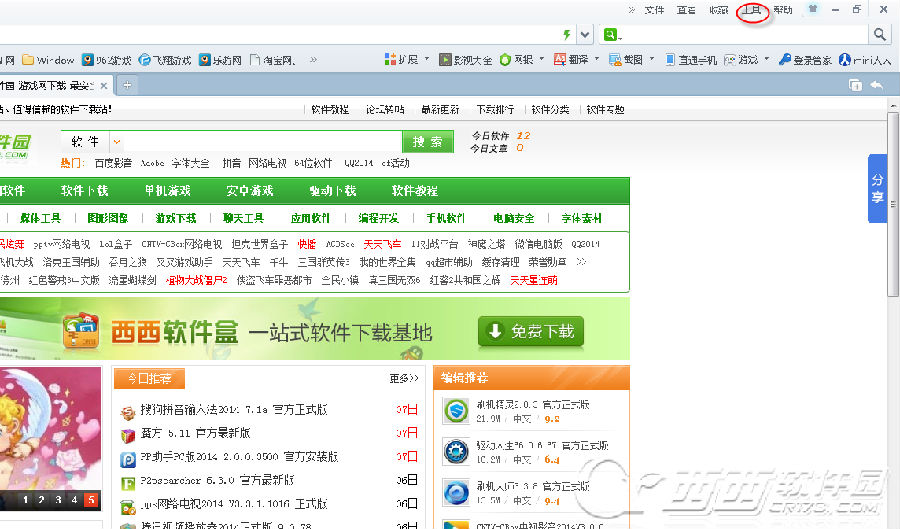The width and height of the screenshot is (900, 529).
Task: Open the 软件教程 top link
Action: coord(330,110)
